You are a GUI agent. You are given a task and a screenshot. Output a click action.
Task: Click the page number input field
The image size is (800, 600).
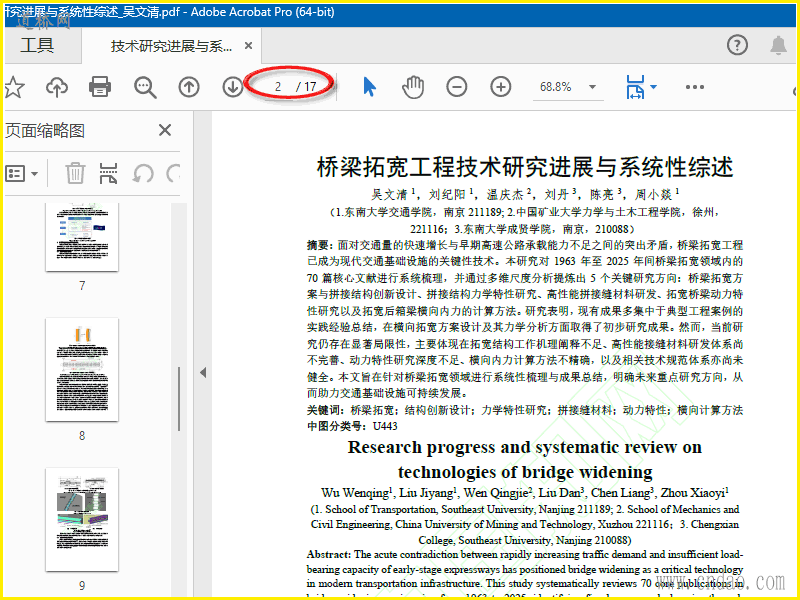278,87
